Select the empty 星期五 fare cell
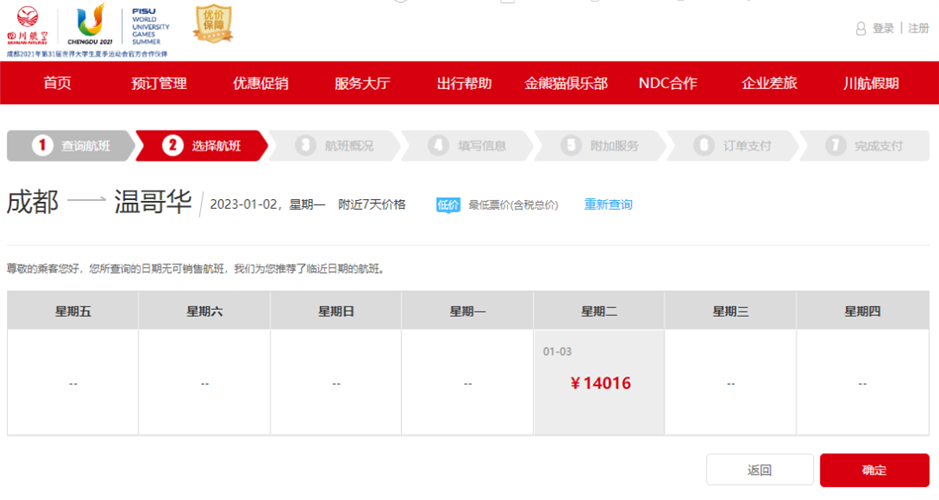This screenshot has height=500, width=939. (x=72, y=383)
